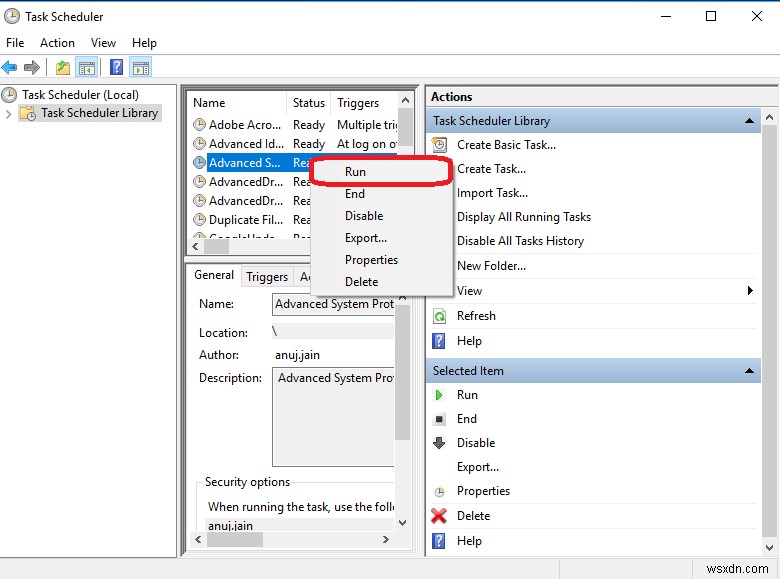
Task: Click the Back arrow toolbar icon
Action: [9, 67]
